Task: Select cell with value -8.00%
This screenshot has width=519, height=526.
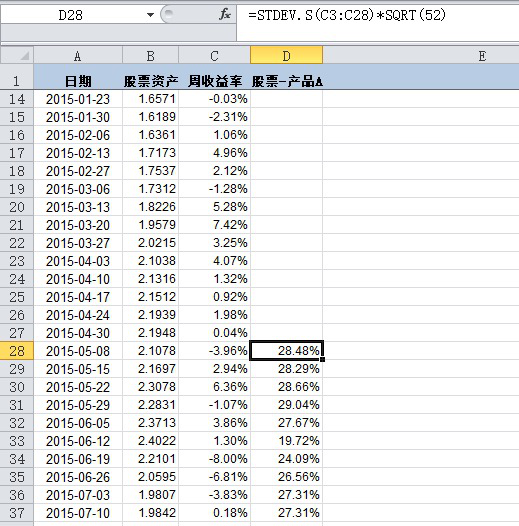Action: coord(215,459)
